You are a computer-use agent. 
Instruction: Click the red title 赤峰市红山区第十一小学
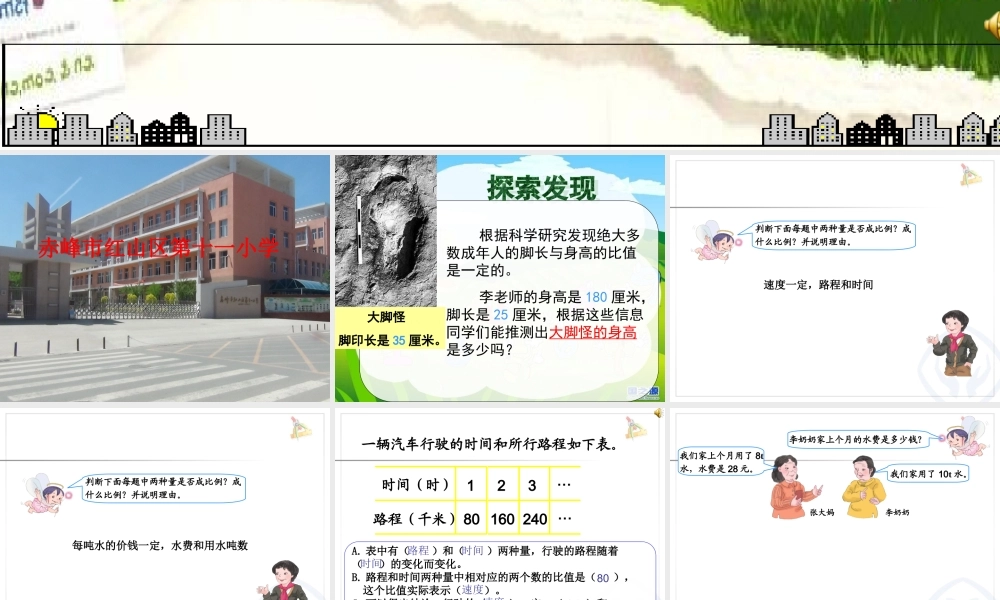coord(158,248)
